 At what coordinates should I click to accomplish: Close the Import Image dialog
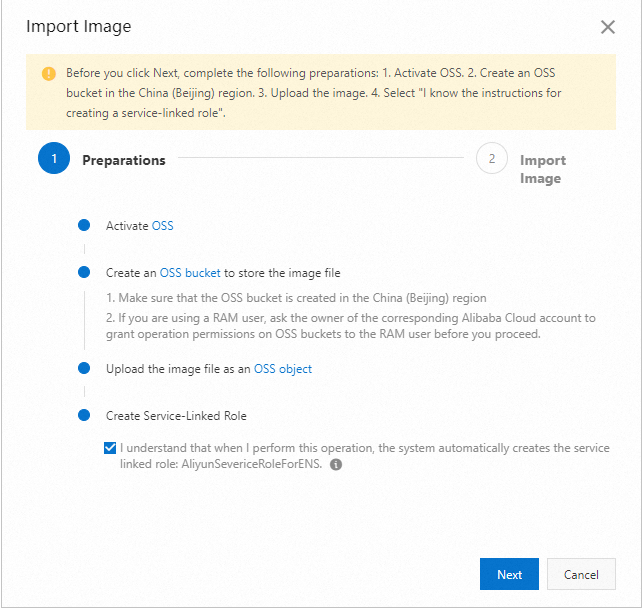point(607,27)
